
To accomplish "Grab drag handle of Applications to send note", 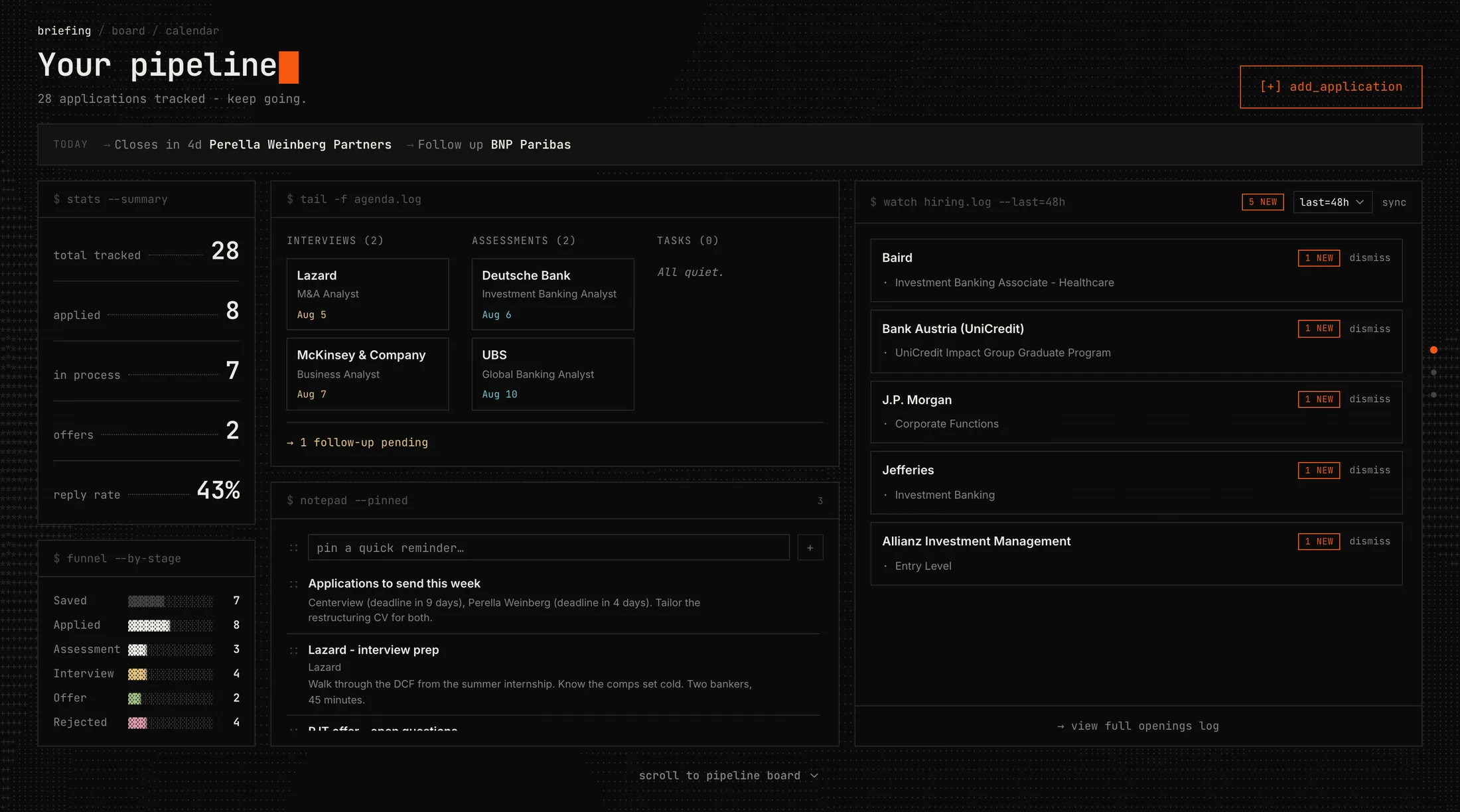I will pos(293,584).
